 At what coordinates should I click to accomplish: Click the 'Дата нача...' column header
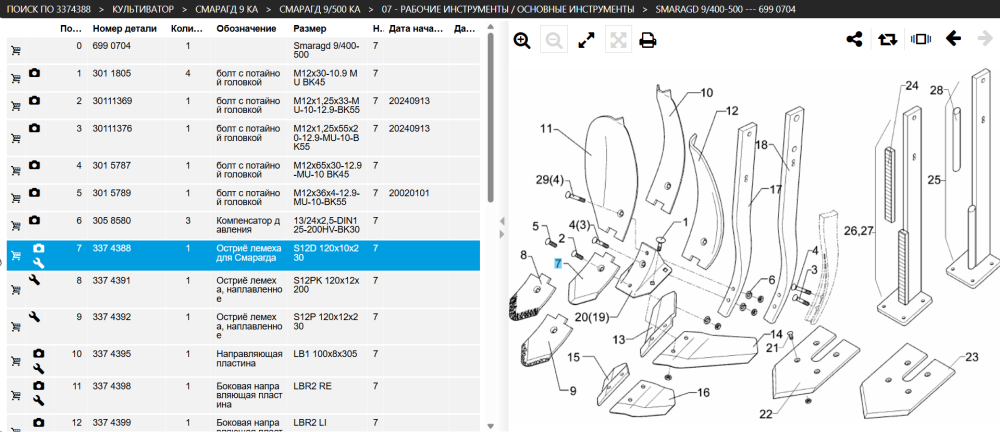click(415, 29)
